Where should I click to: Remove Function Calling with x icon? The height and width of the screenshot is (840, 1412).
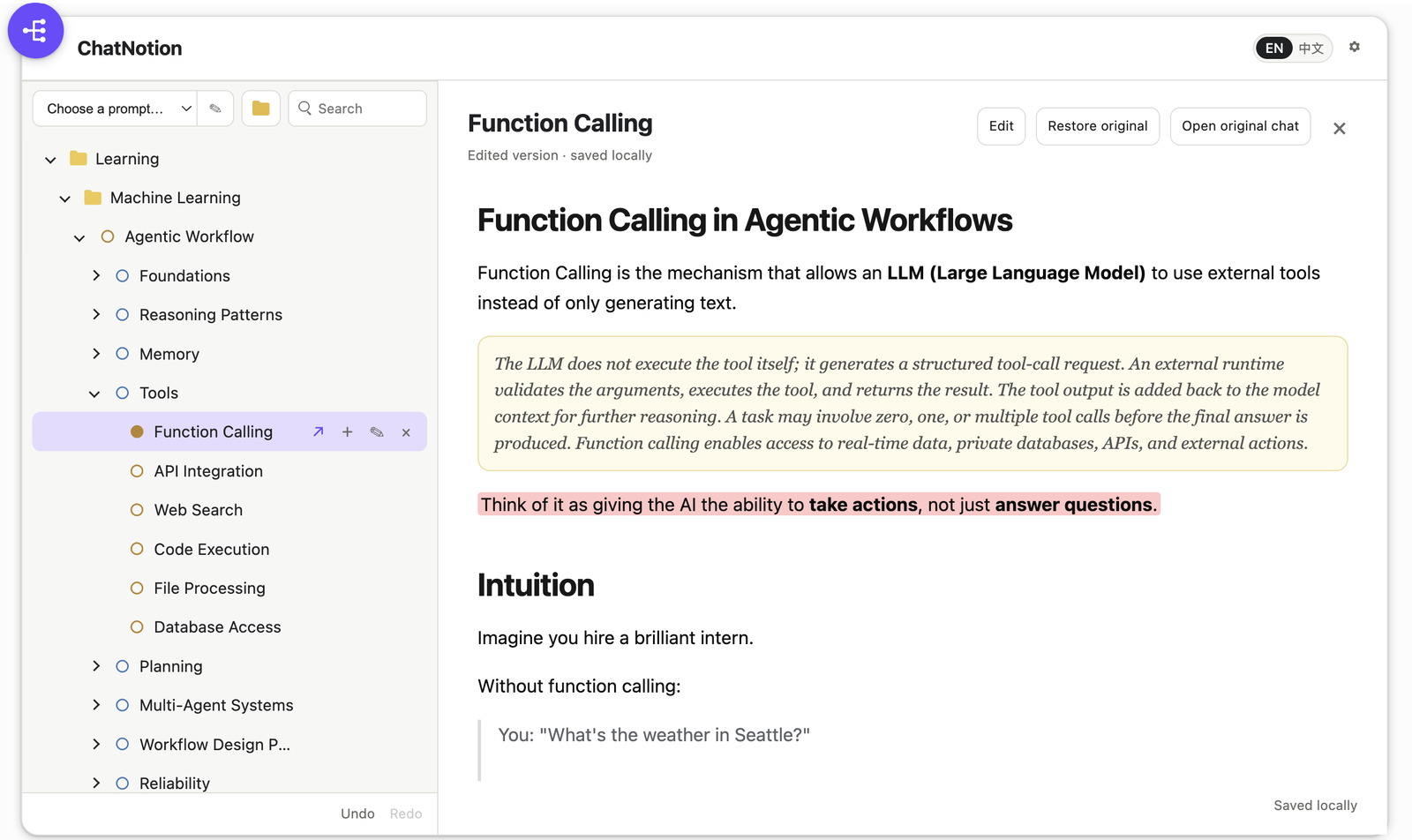[406, 432]
